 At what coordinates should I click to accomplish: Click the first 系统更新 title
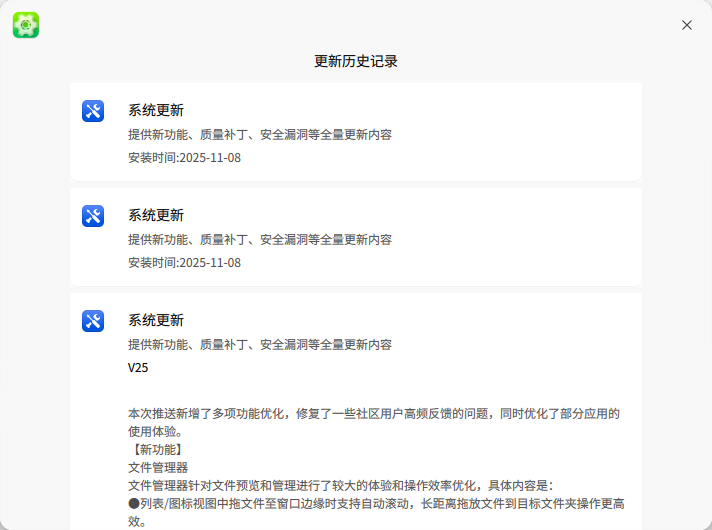156,110
